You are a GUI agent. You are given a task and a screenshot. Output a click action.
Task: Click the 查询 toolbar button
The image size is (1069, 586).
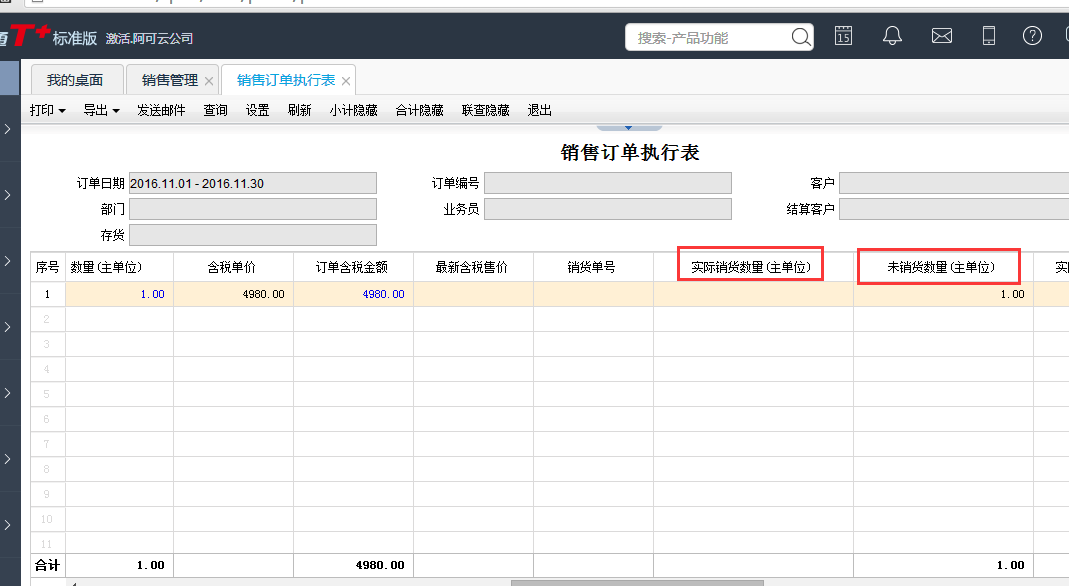(215, 110)
